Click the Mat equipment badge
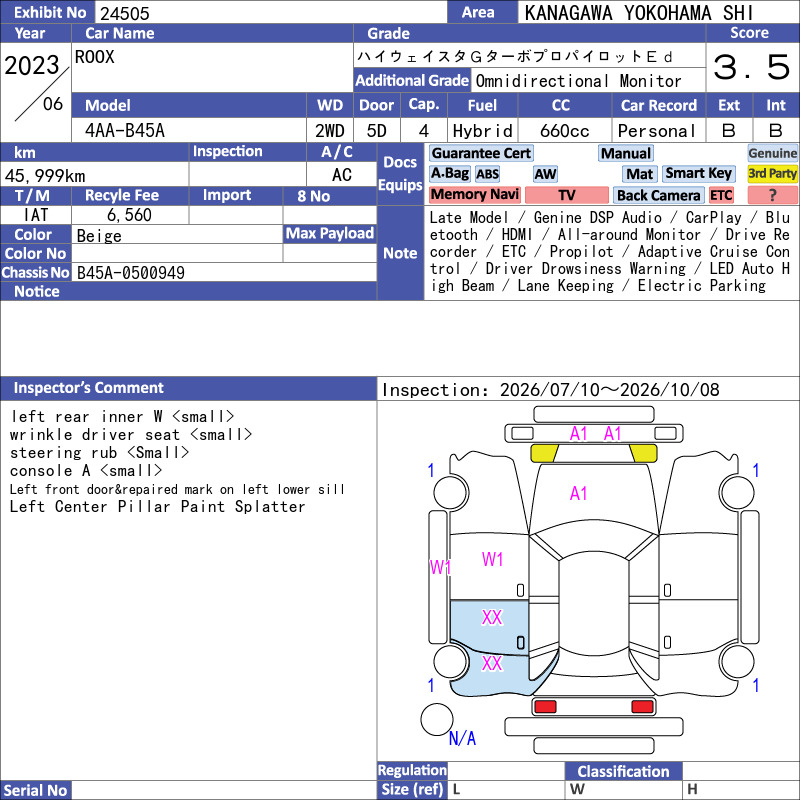Image resolution: width=800 pixels, height=800 pixels. pyautogui.click(x=639, y=174)
